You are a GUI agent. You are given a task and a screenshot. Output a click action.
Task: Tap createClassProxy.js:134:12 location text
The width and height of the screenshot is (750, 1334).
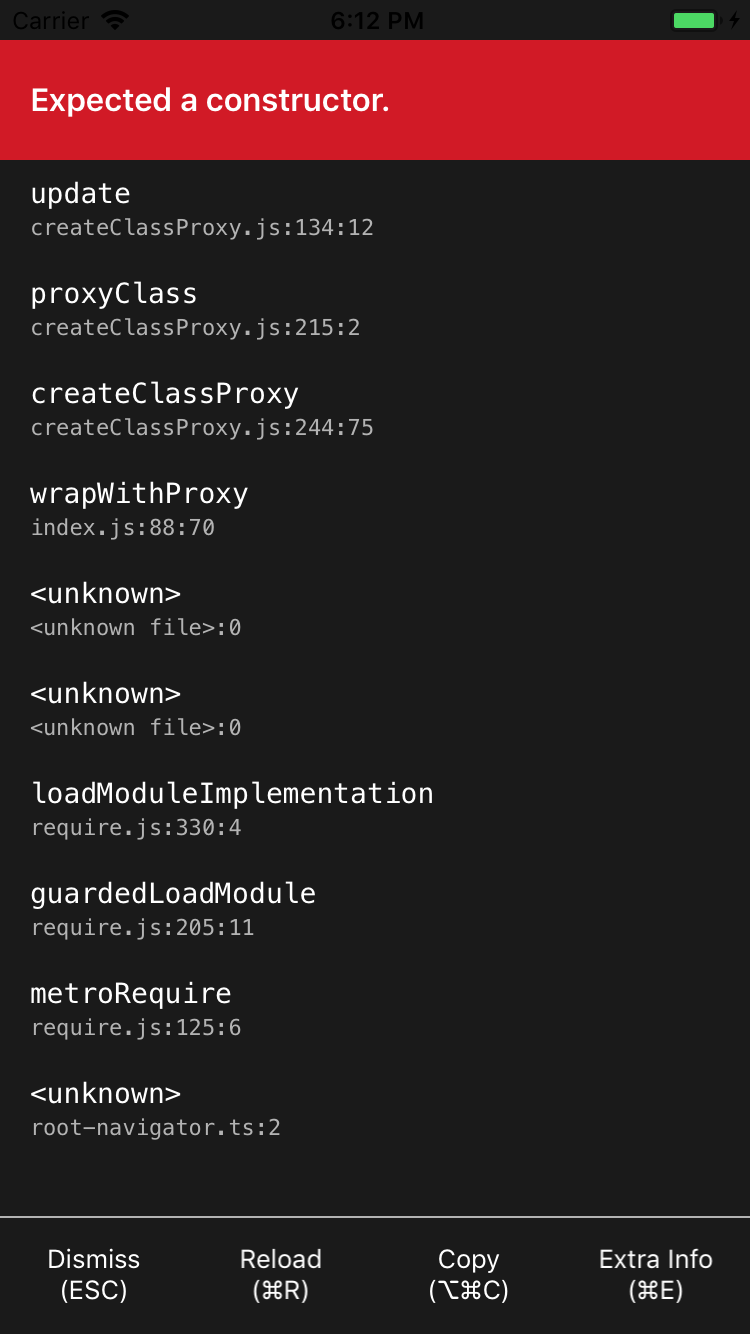[202, 227]
